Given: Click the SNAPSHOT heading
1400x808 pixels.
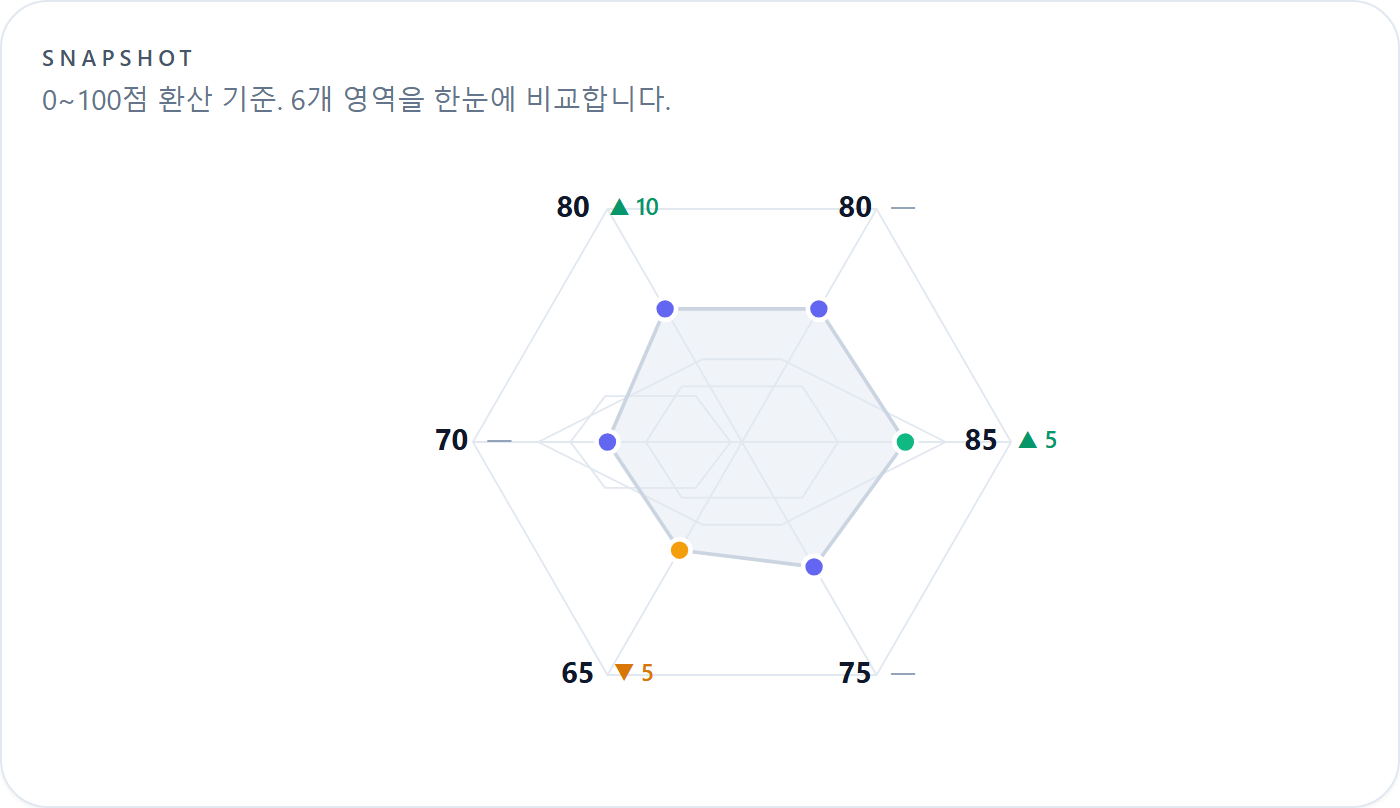Looking at the screenshot, I should [x=118, y=59].
